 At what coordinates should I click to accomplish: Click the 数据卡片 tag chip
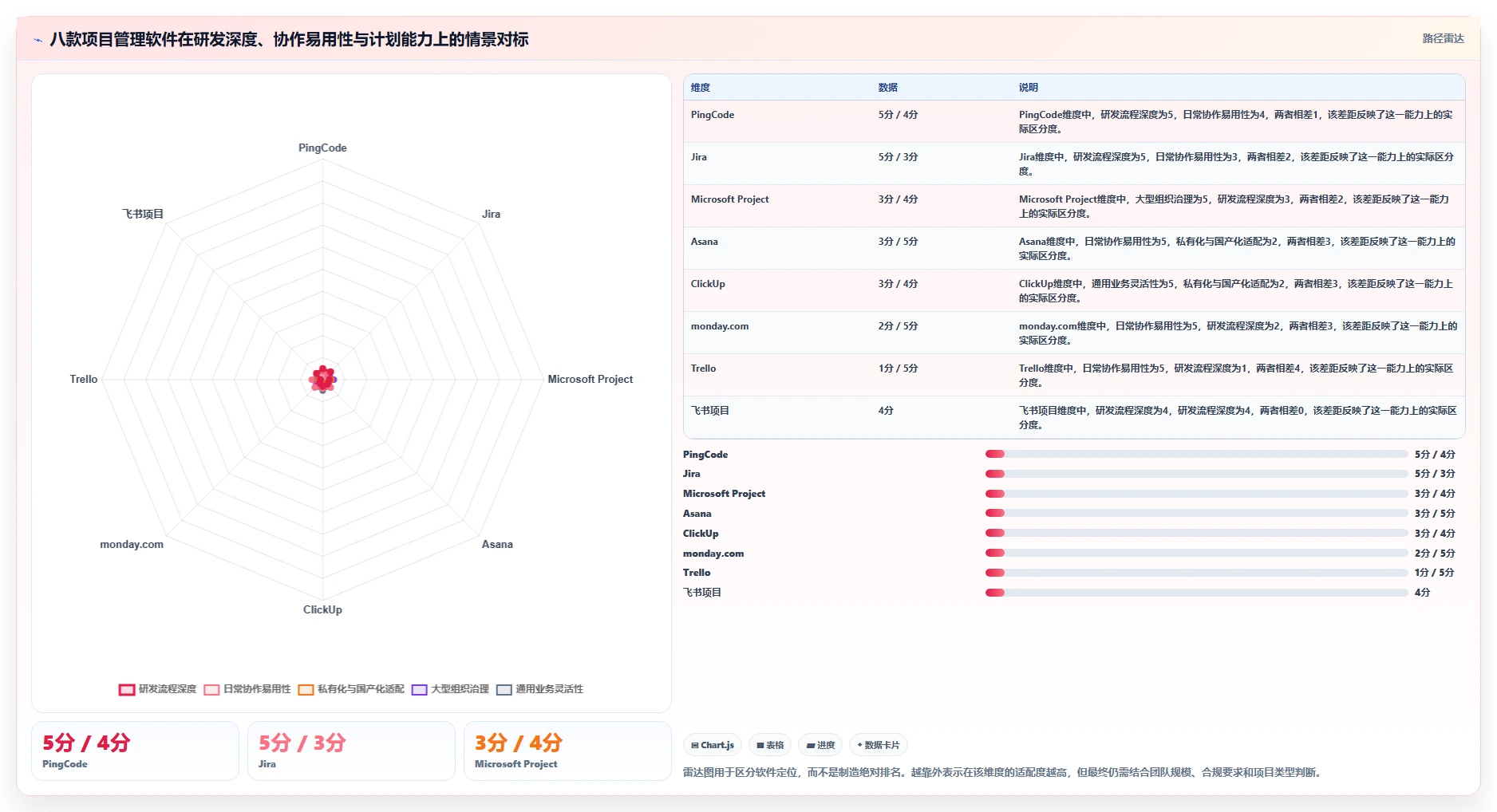click(x=878, y=745)
